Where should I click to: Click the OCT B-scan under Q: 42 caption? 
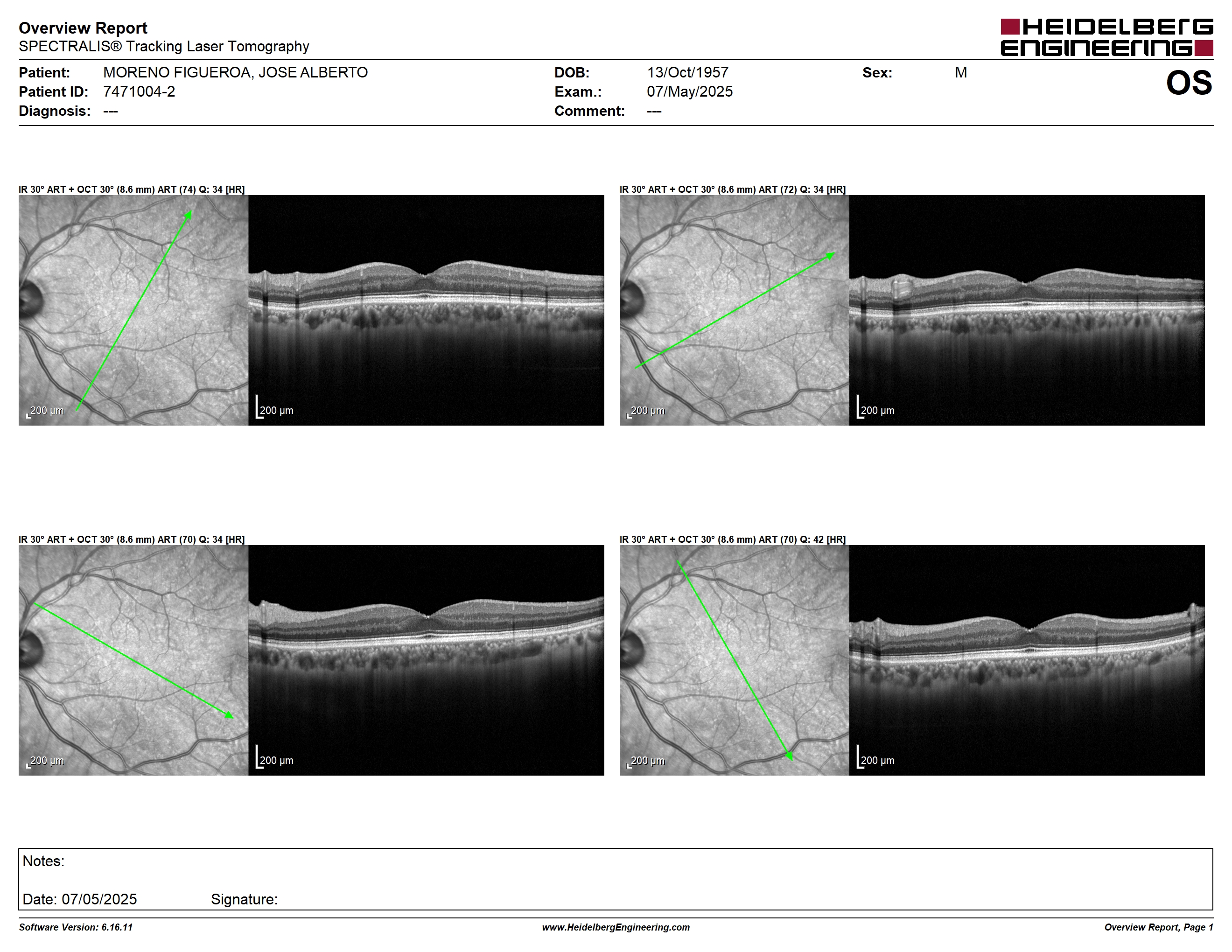pyautogui.click(x=1027, y=660)
